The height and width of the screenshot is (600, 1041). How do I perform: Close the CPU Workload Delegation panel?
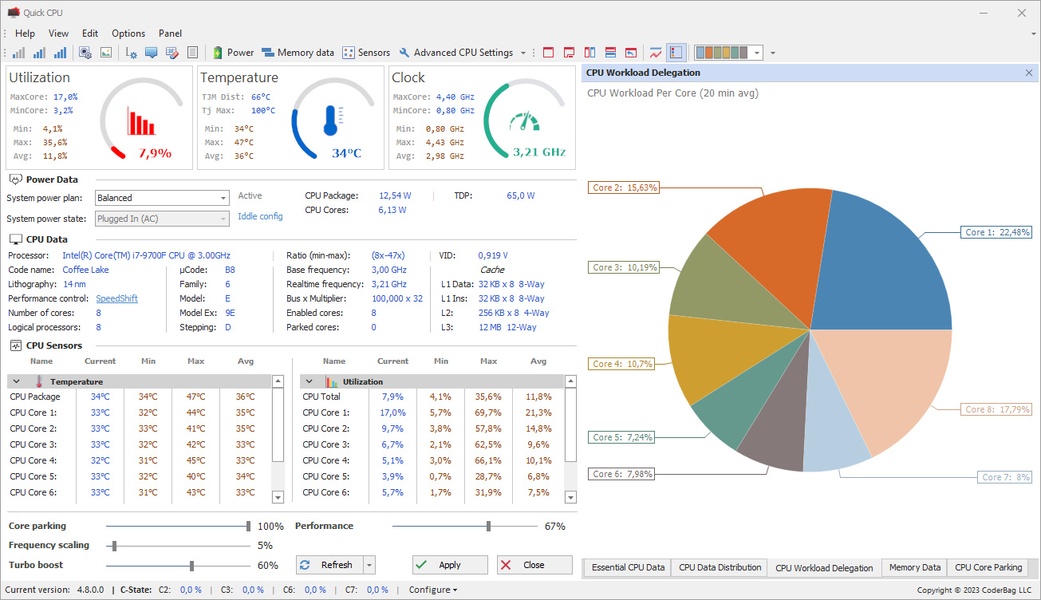1029,73
